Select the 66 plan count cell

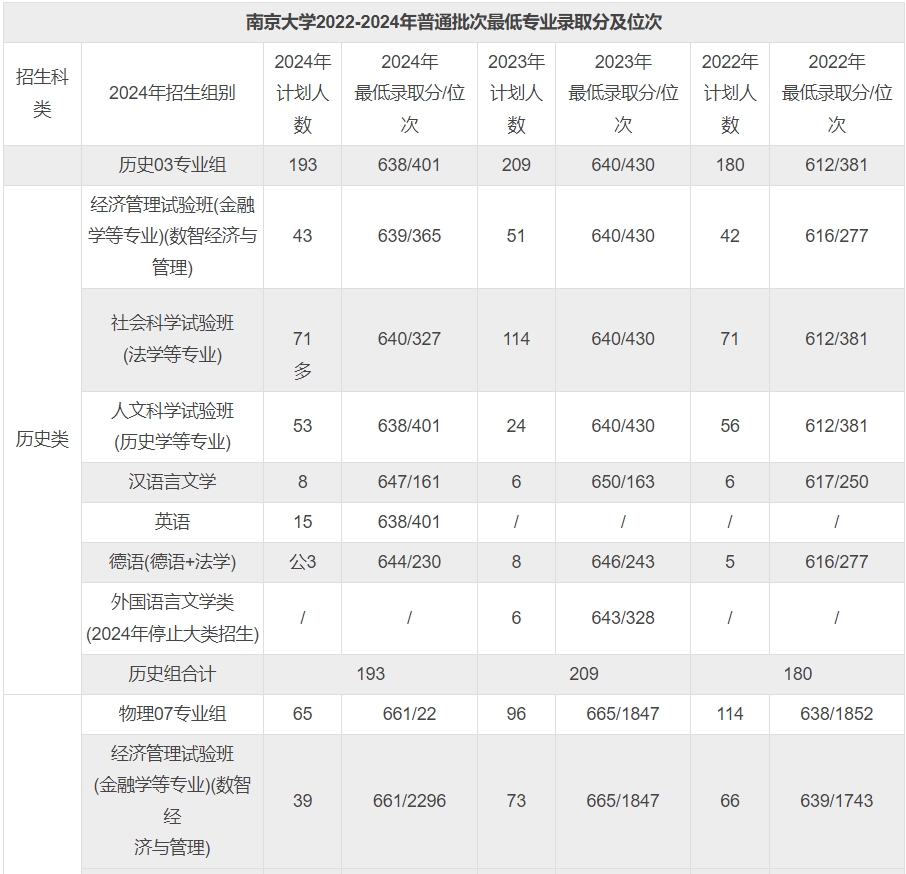730,801
